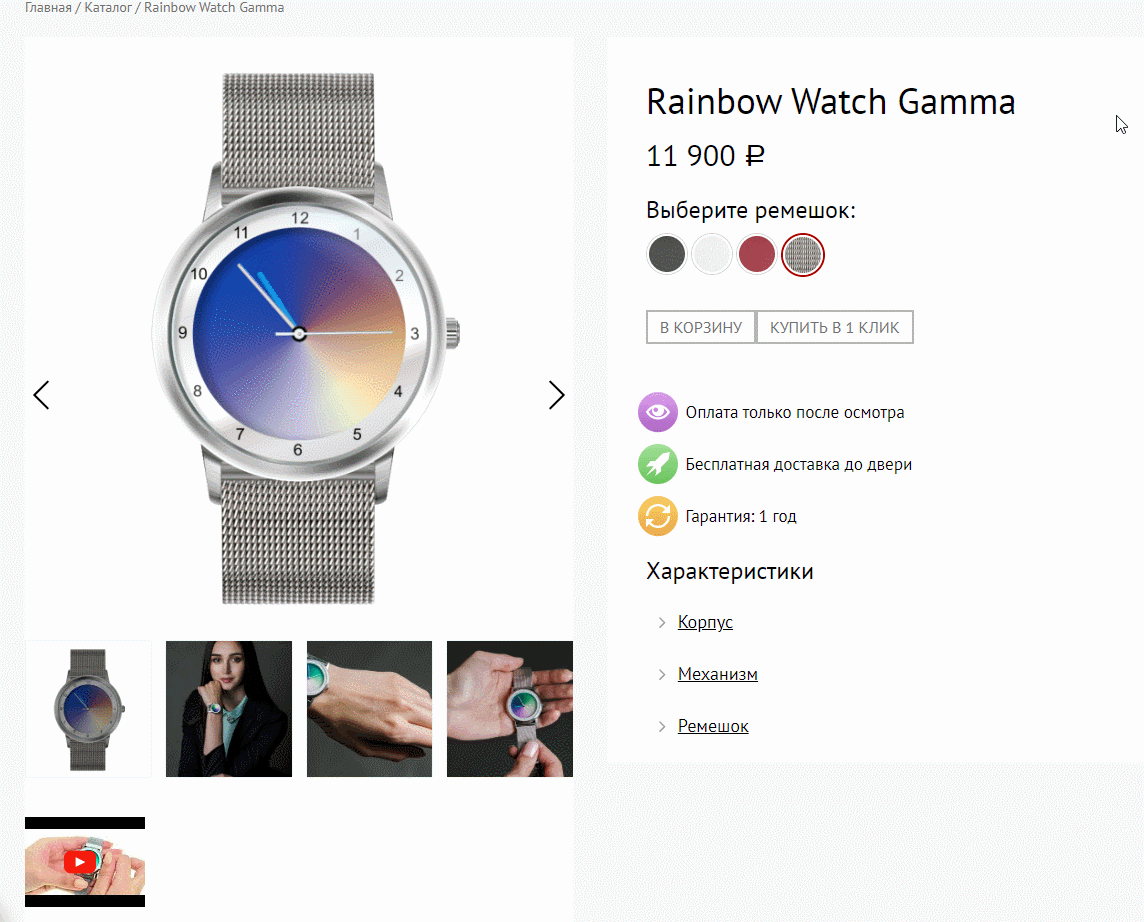Open Каталог from the breadcrumb trail
Image resolution: width=1144 pixels, height=922 pixels.
(107, 7)
